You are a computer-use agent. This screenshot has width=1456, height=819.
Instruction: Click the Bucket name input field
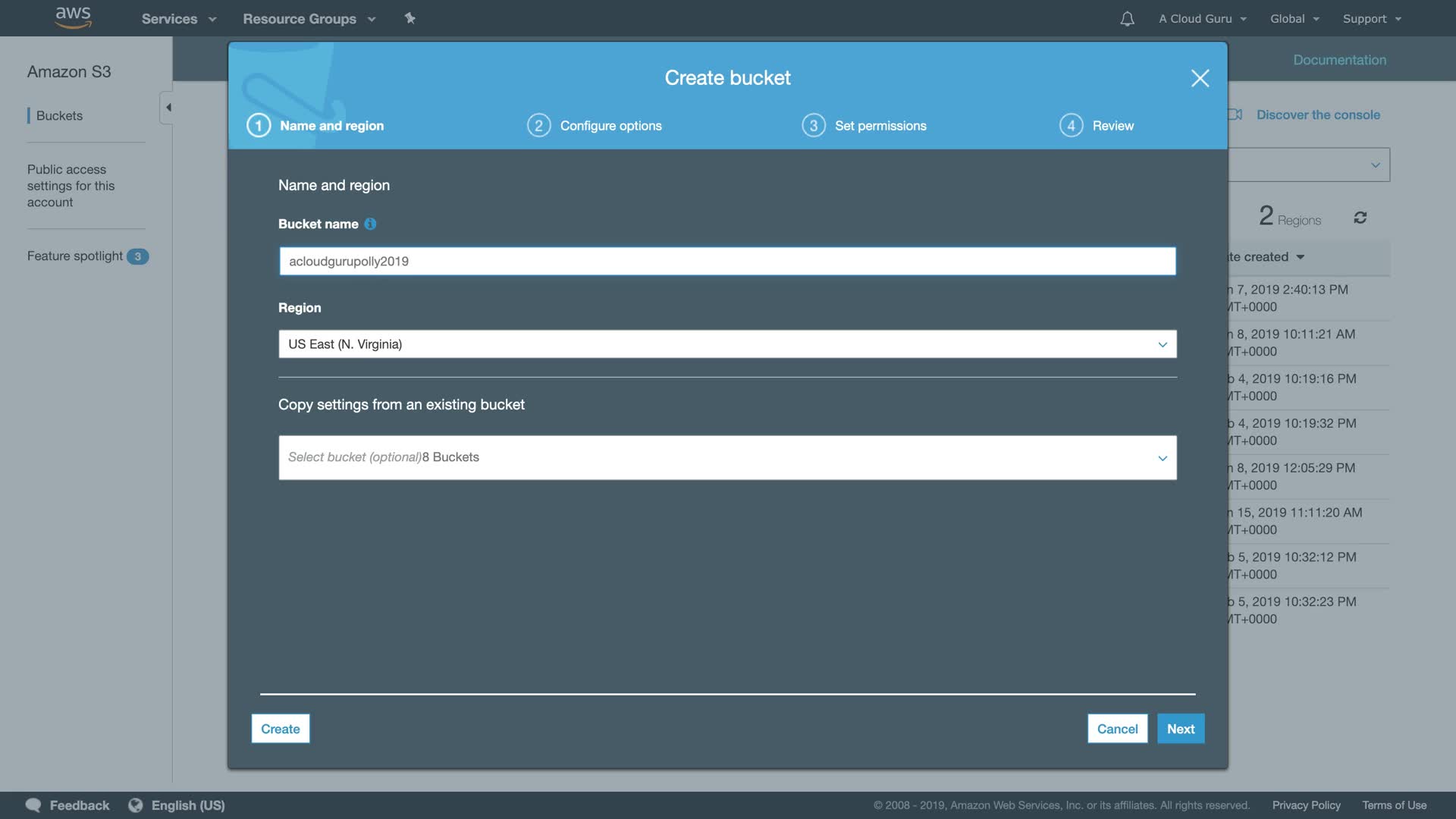(727, 261)
